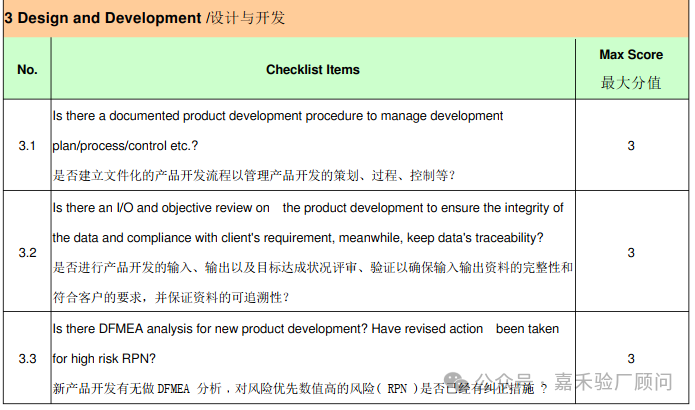Screen dimensions: 695x410
Task: Click the 'Checklist Items' column header
Action: [312, 70]
